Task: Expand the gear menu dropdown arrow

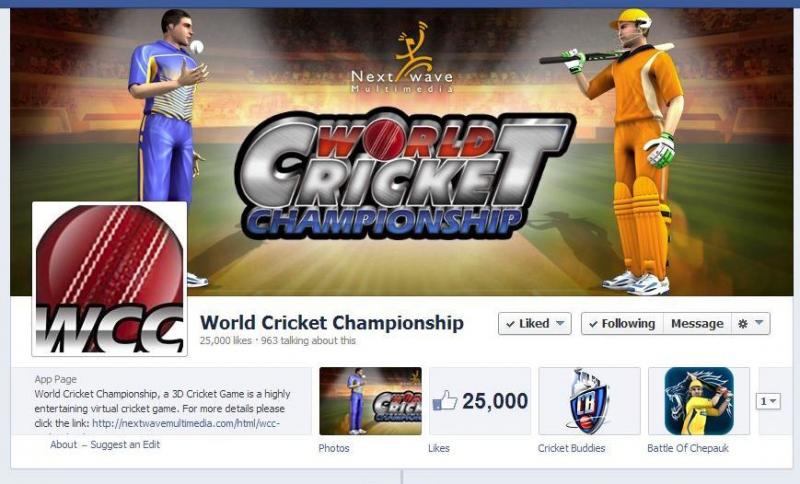Action: [x=759, y=323]
